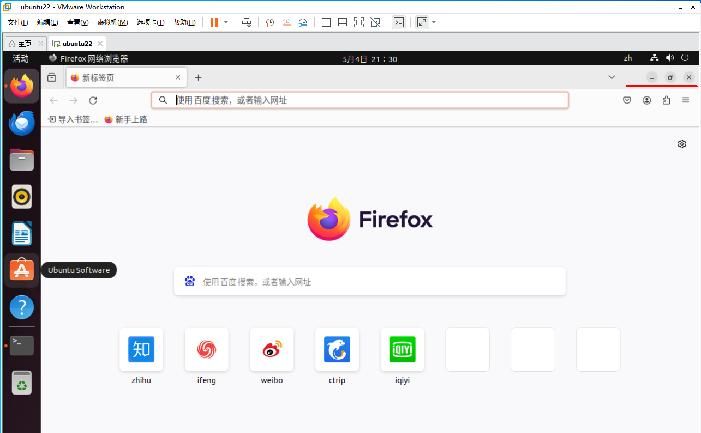Launch Thunderbird mail from the dock
The image size is (701, 433).
21,123
